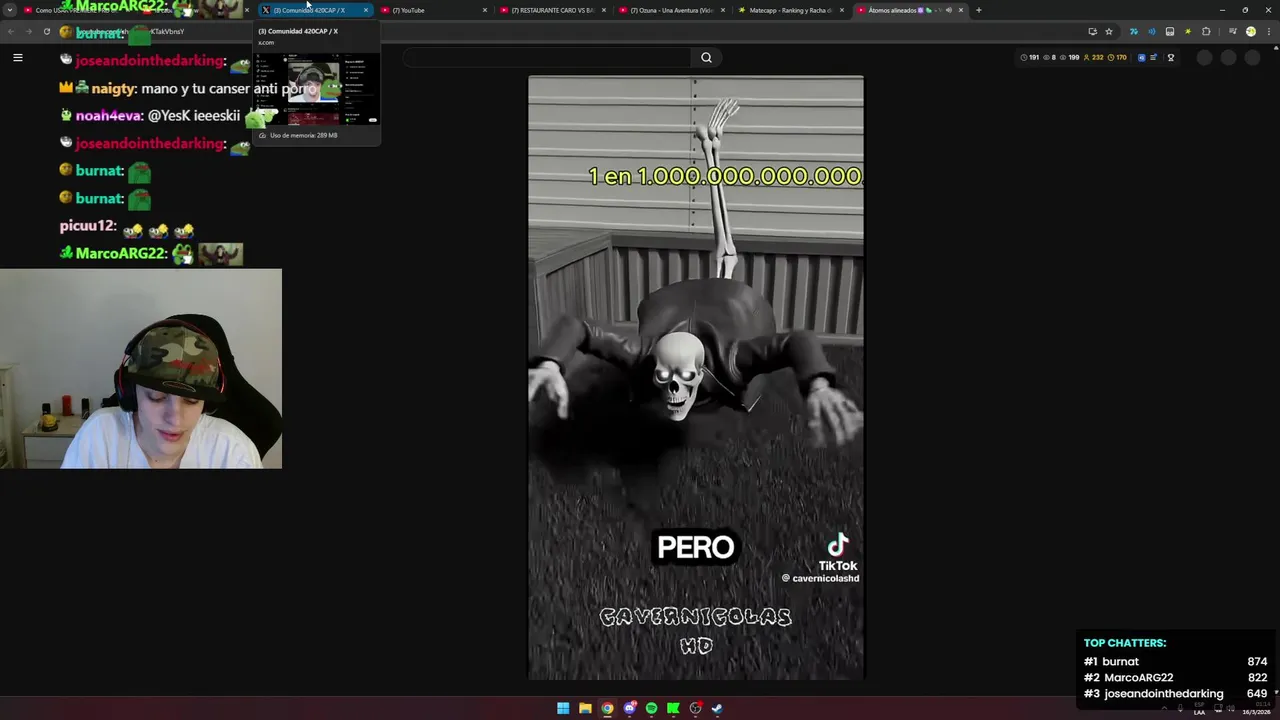
Task: Click the blue sound-wave extension icon
Action: coord(1151,31)
